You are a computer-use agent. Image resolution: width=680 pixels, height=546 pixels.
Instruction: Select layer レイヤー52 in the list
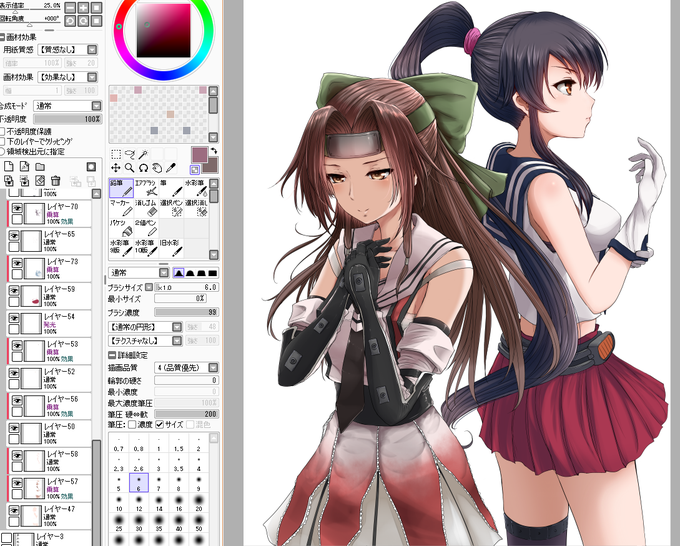(x=49, y=378)
